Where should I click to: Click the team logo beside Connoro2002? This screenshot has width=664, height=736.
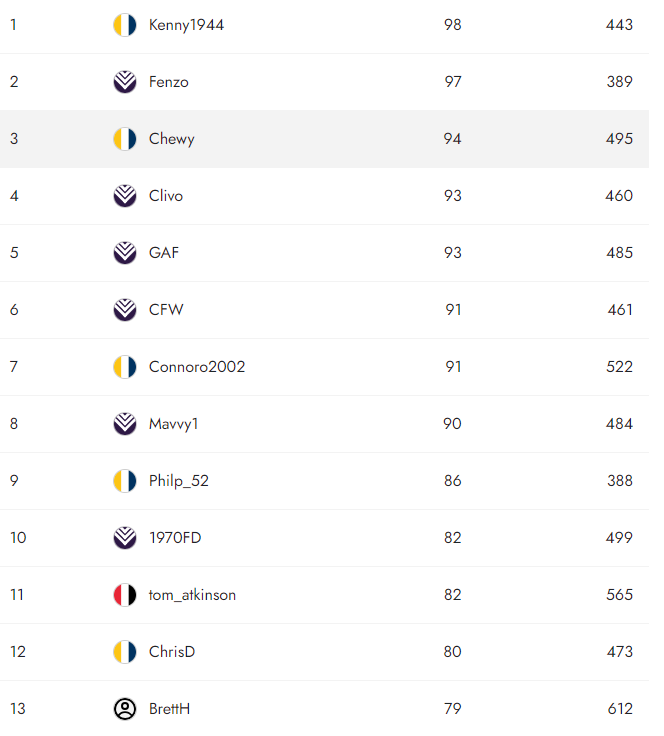[x=124, y=367]
